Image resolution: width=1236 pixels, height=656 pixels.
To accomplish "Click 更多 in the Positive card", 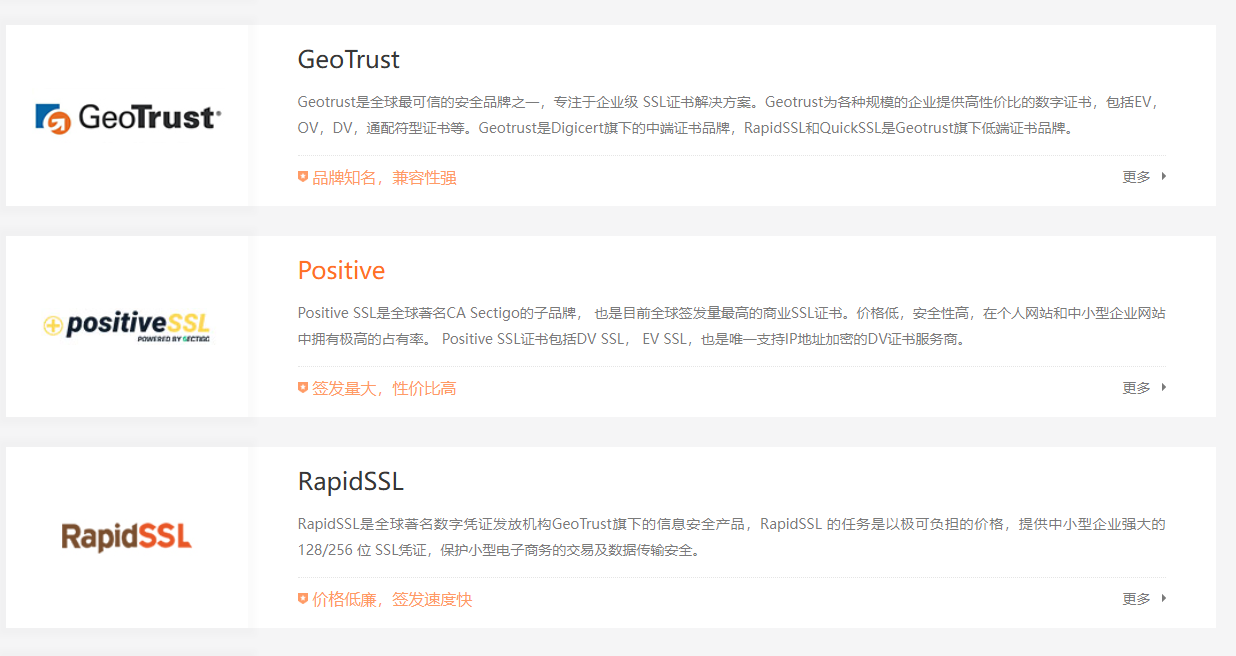I will click(x=1136, y=388).
